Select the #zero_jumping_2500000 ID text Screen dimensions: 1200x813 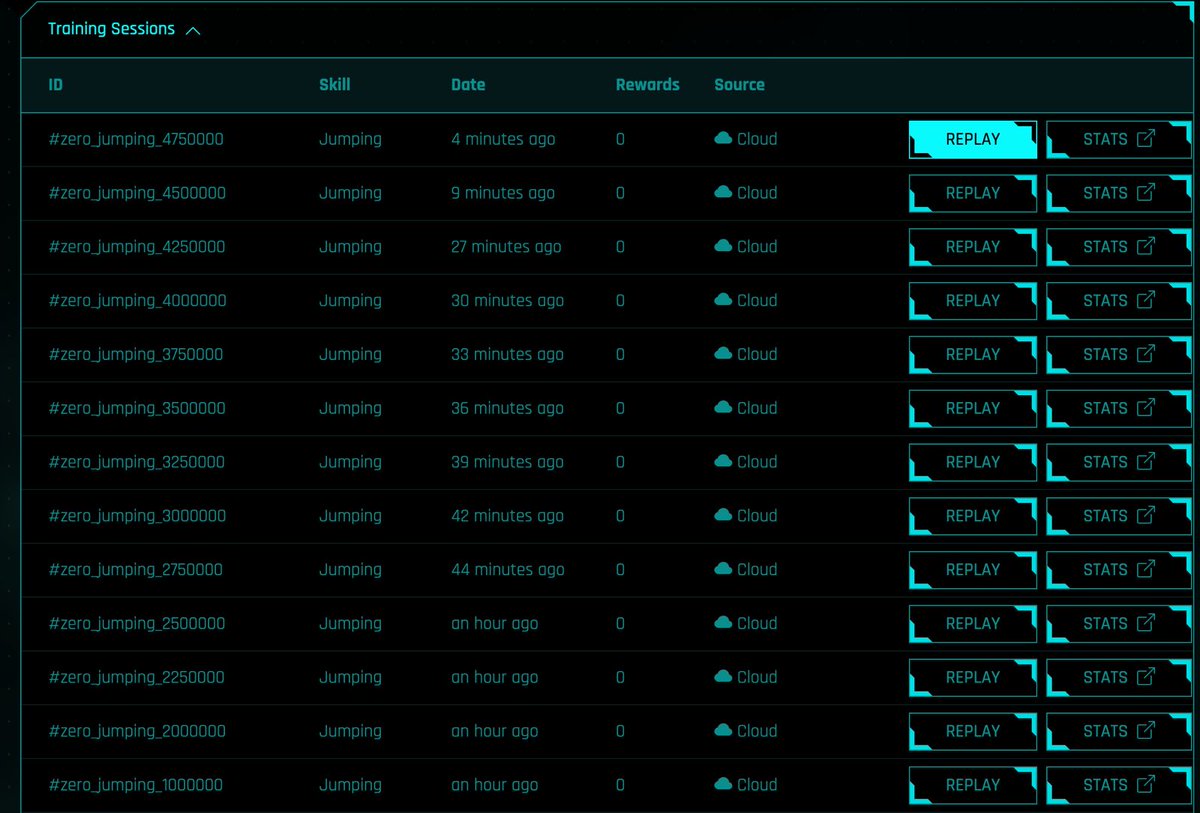pyautogui.click(x=137, y=624)
